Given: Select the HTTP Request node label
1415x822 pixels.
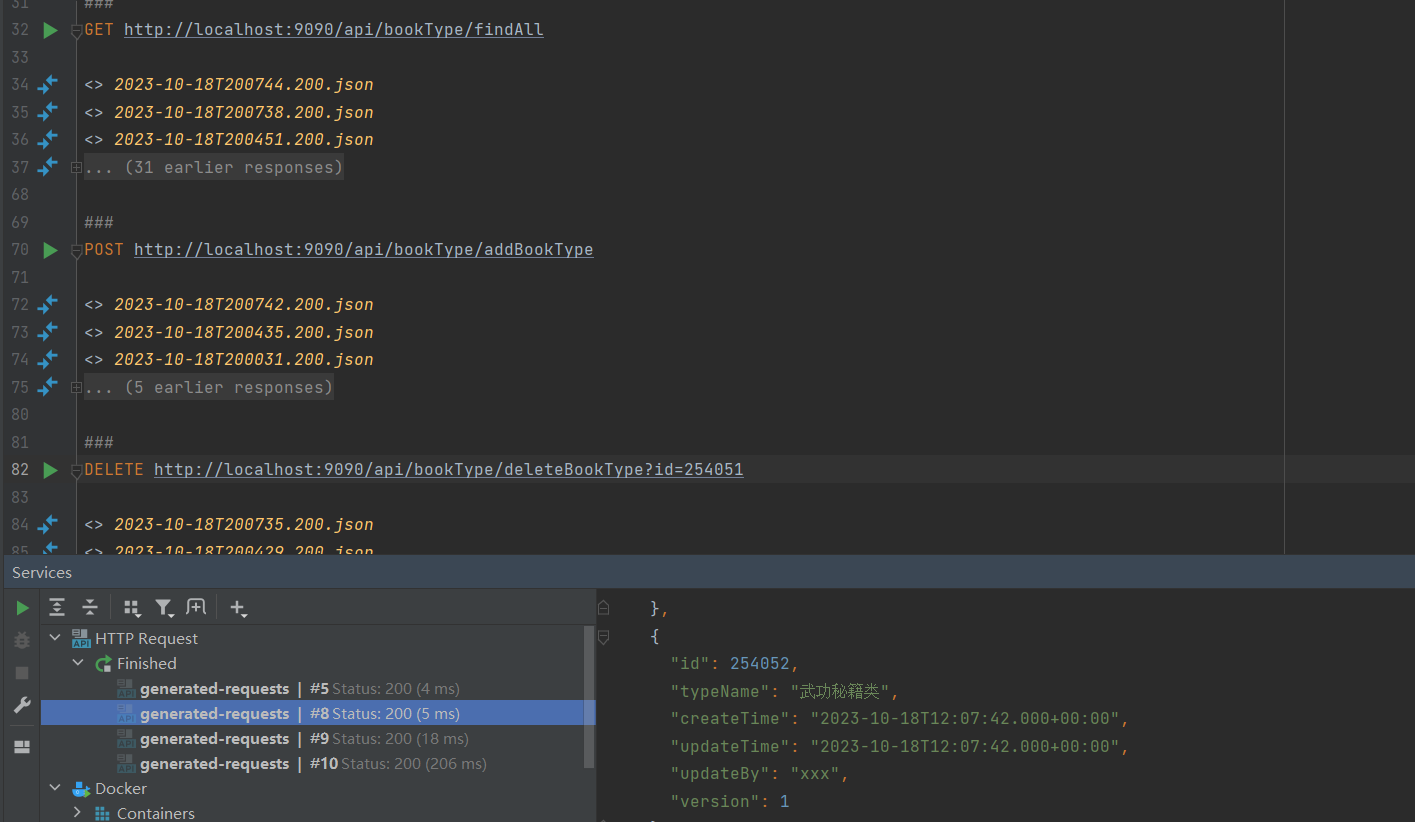Looking at the screenshot, I should pos(147,639).
